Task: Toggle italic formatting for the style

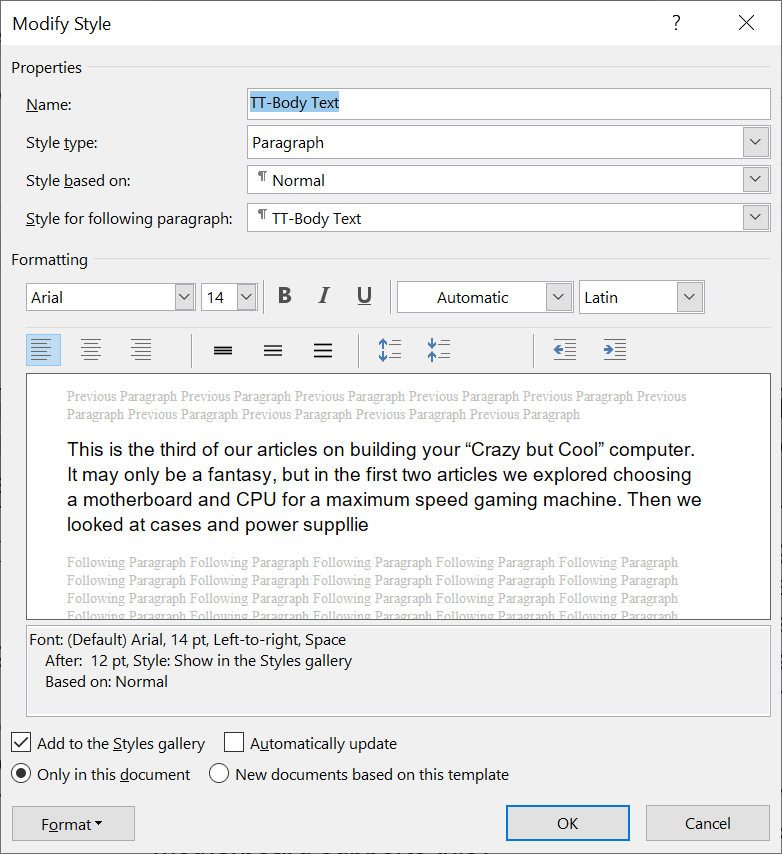Action: pyautogui.click(x=324, y=296)
